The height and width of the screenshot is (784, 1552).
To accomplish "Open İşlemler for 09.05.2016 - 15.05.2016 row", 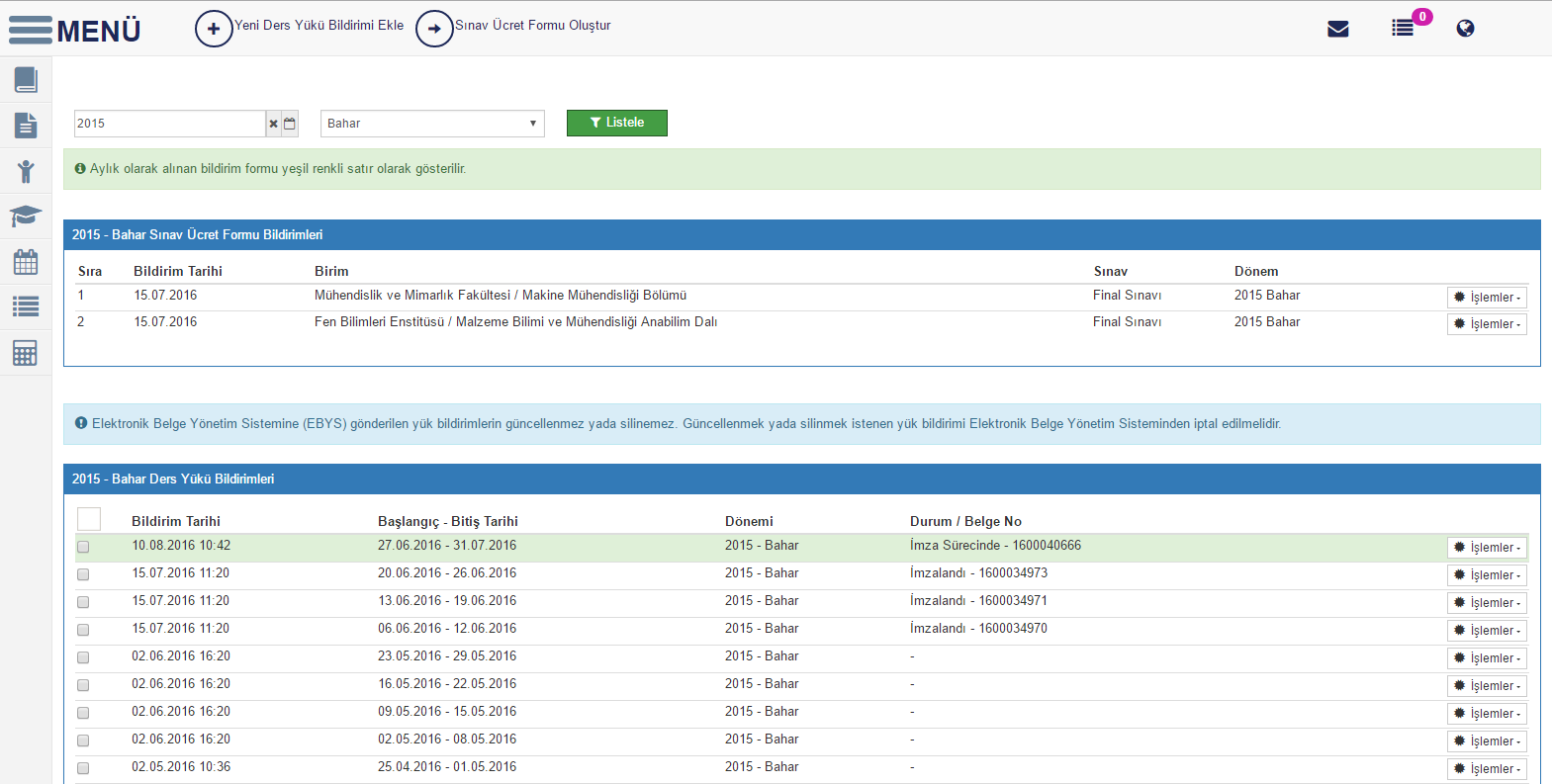I will [x=1487, y=714].
